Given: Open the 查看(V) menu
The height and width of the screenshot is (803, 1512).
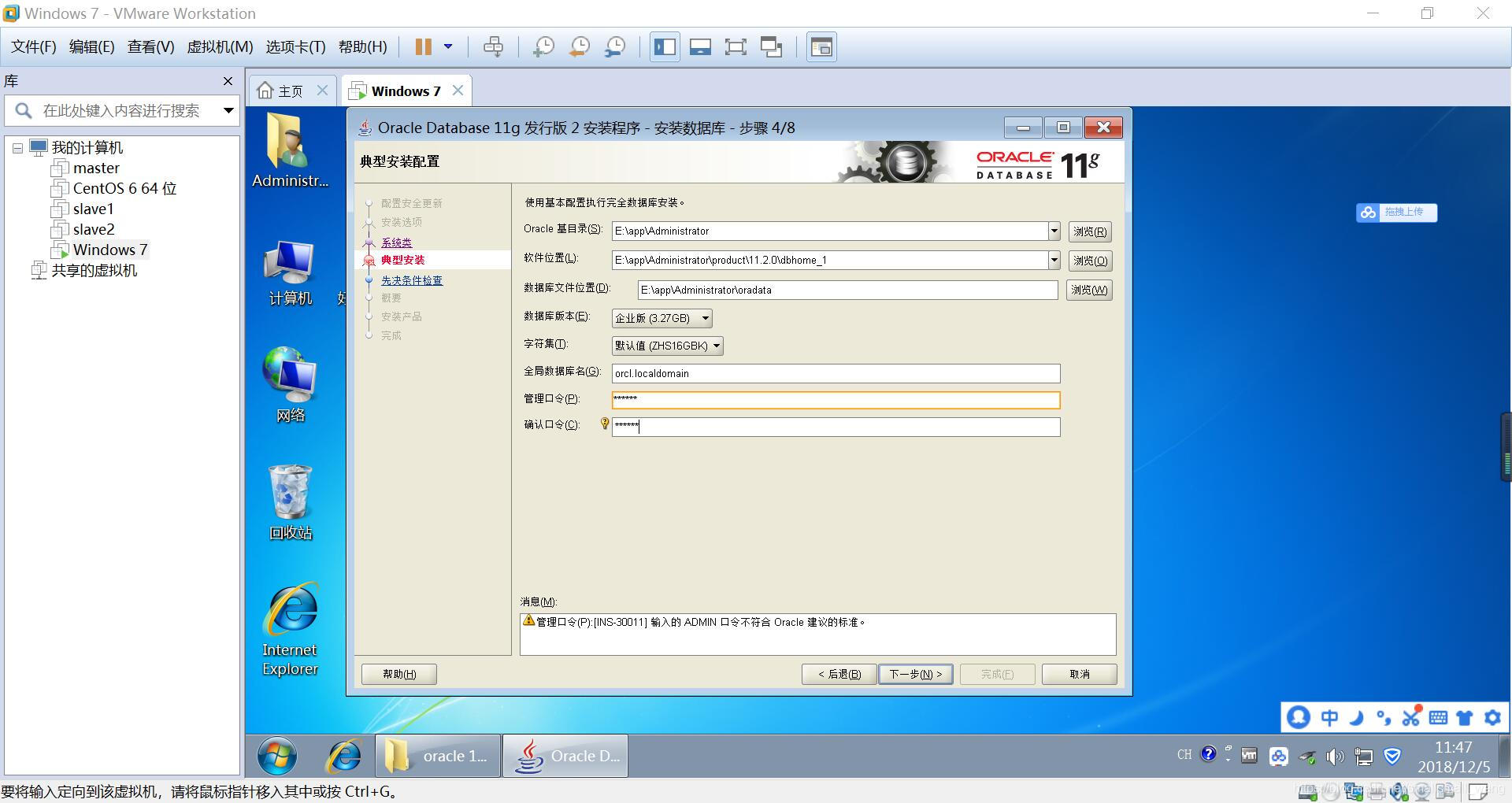Looking at the screenshot, I should 151,47.
